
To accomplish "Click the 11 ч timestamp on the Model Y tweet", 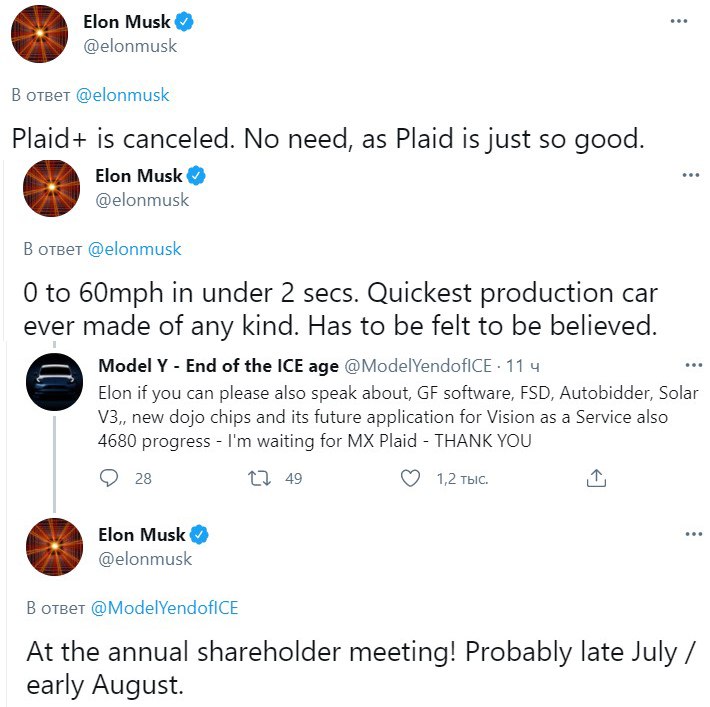I will pyautogui.click(x=523, y=366).
